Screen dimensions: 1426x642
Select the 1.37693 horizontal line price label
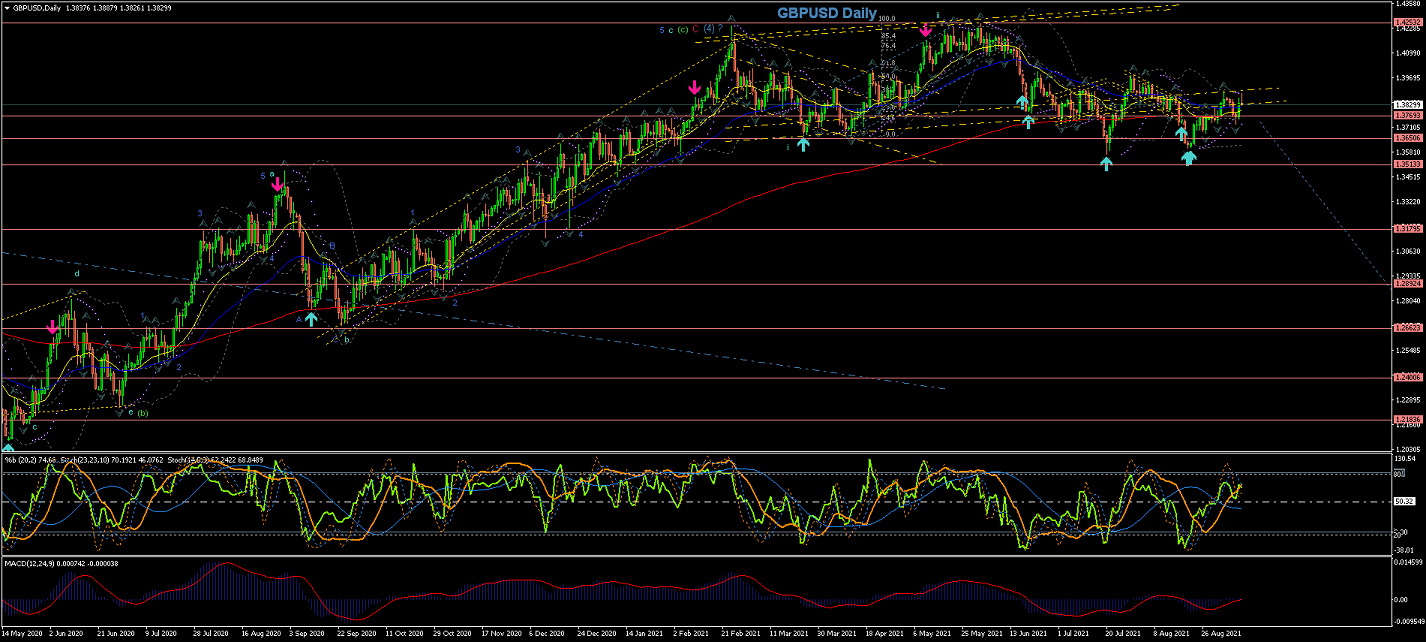click(1406, 116)
